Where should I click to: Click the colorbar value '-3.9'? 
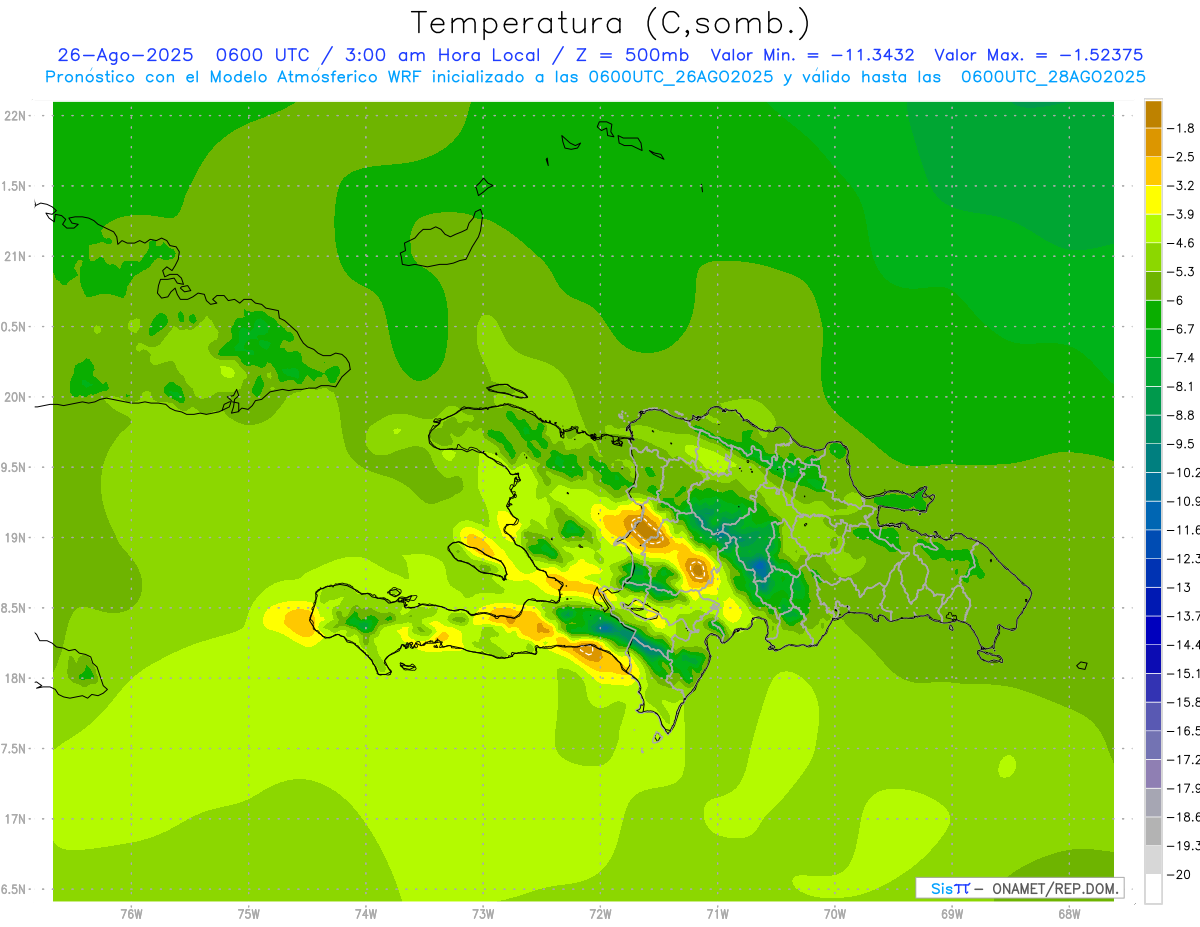(1182, 214)
